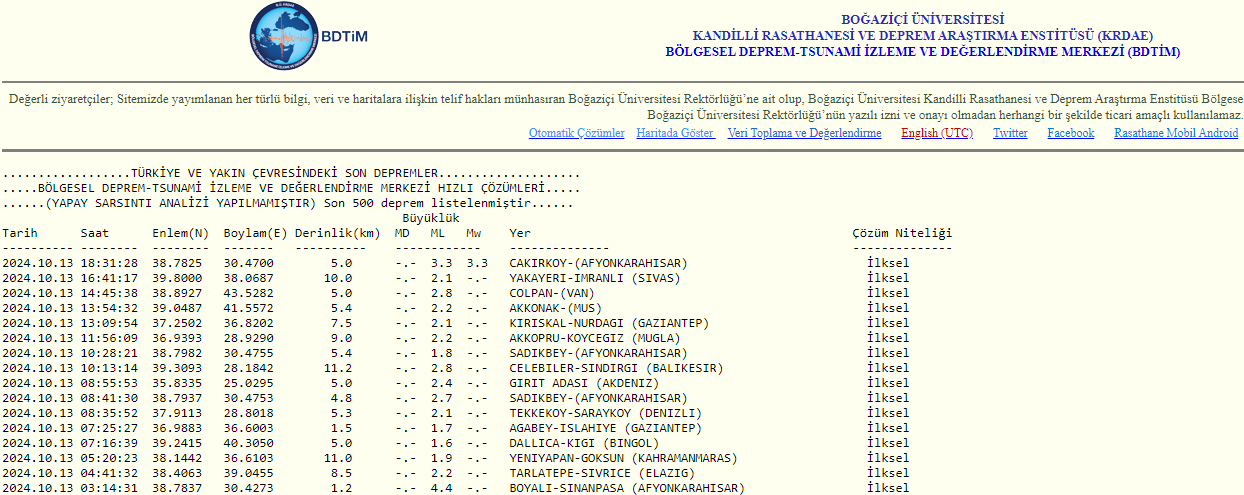
Task: Open the Otomatik Çözümler link
Action: click(x=576, y=133)
